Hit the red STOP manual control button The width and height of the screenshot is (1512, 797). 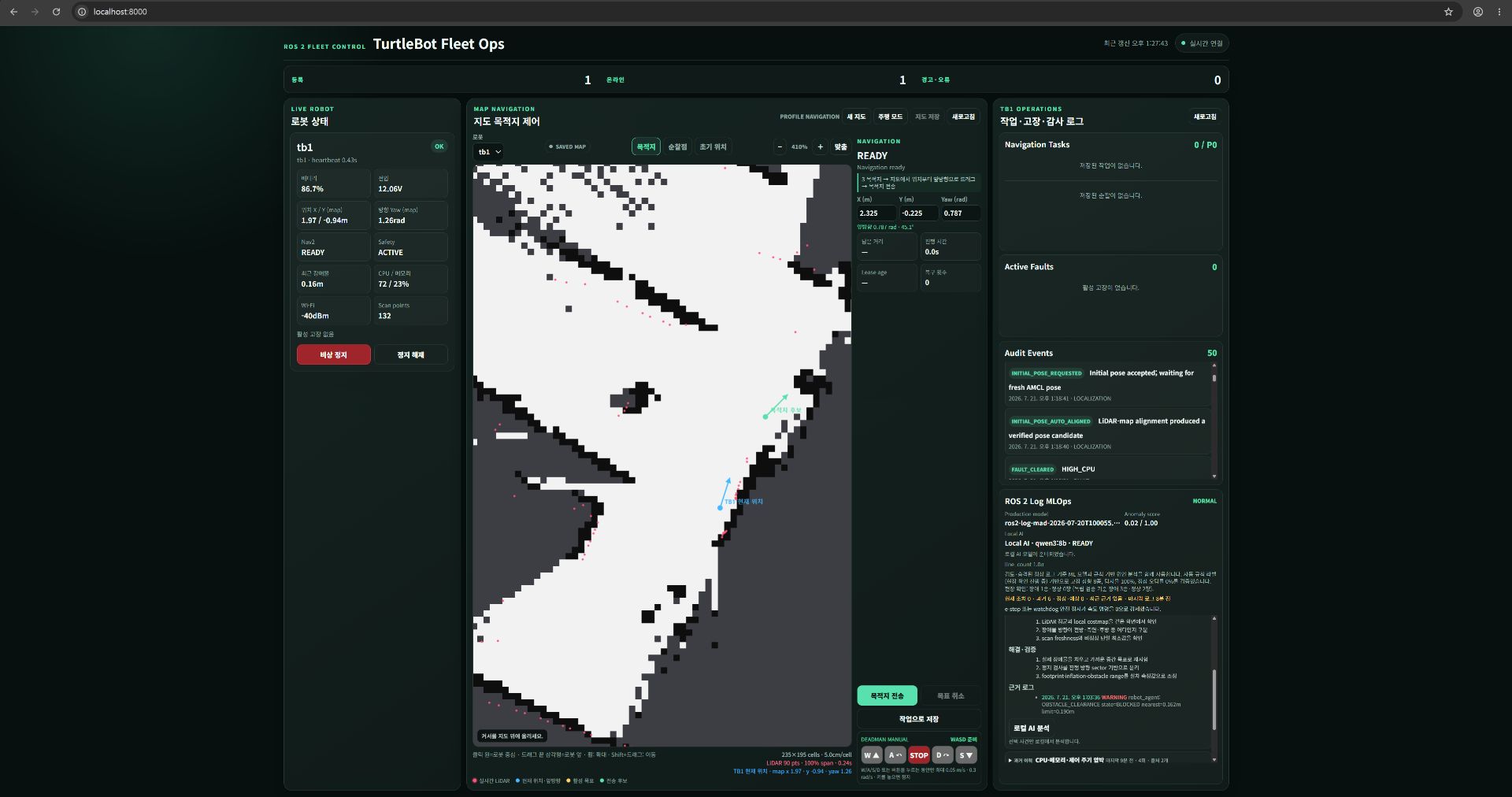(919, 755)
